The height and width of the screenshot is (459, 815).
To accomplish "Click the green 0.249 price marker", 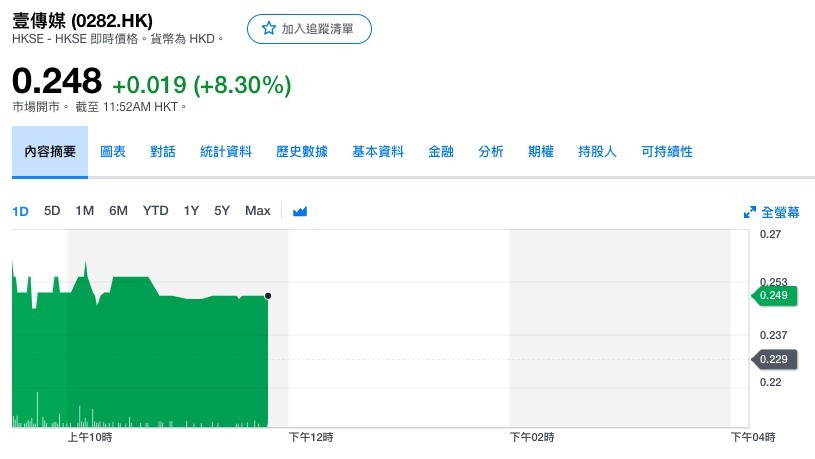I will point(774,295).
